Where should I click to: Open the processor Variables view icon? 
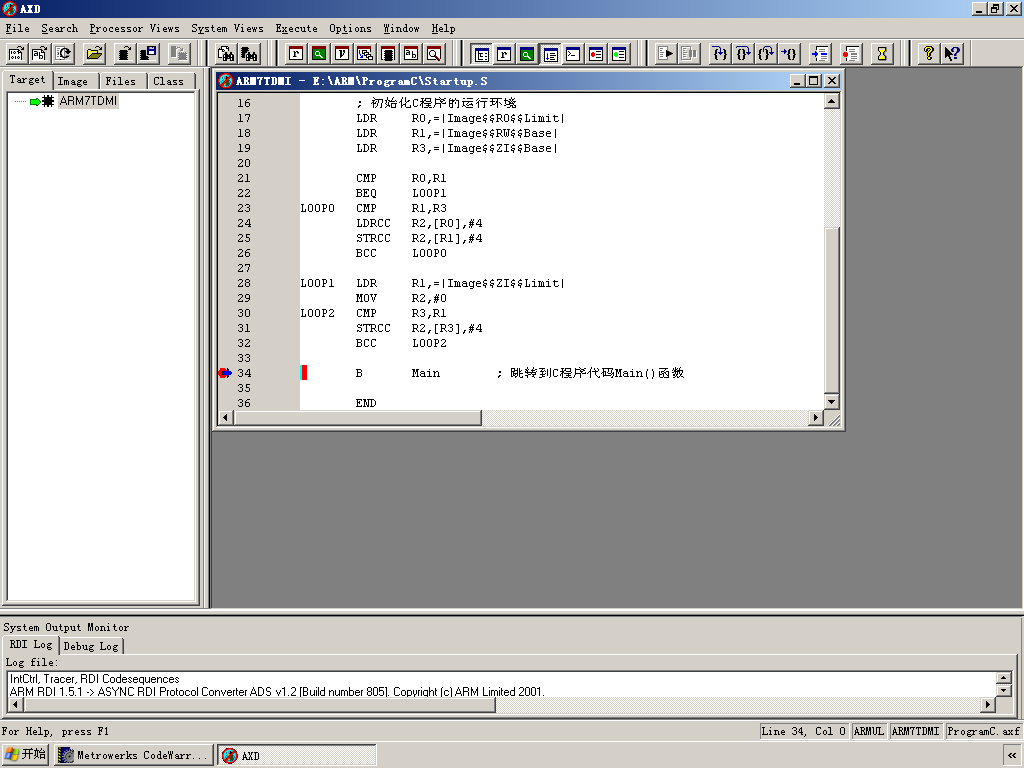click(x=342, y=54)
